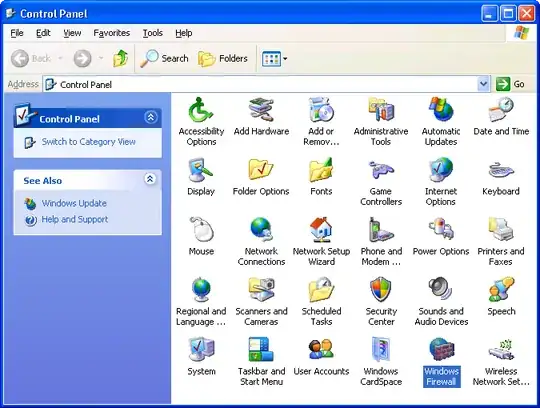Screen dimensions: 540x408
Task: Maximize the Control Panel window
Action: click(508, 14)
